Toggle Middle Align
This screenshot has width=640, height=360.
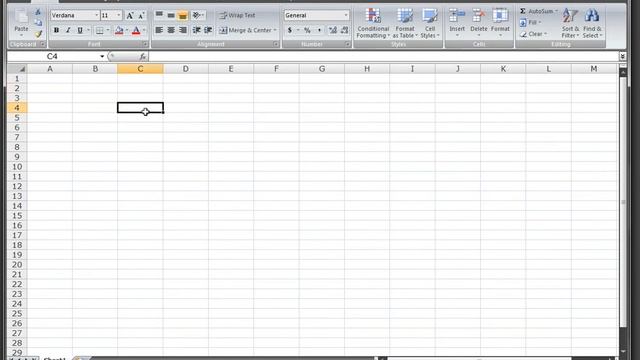[x=171, y=15]
